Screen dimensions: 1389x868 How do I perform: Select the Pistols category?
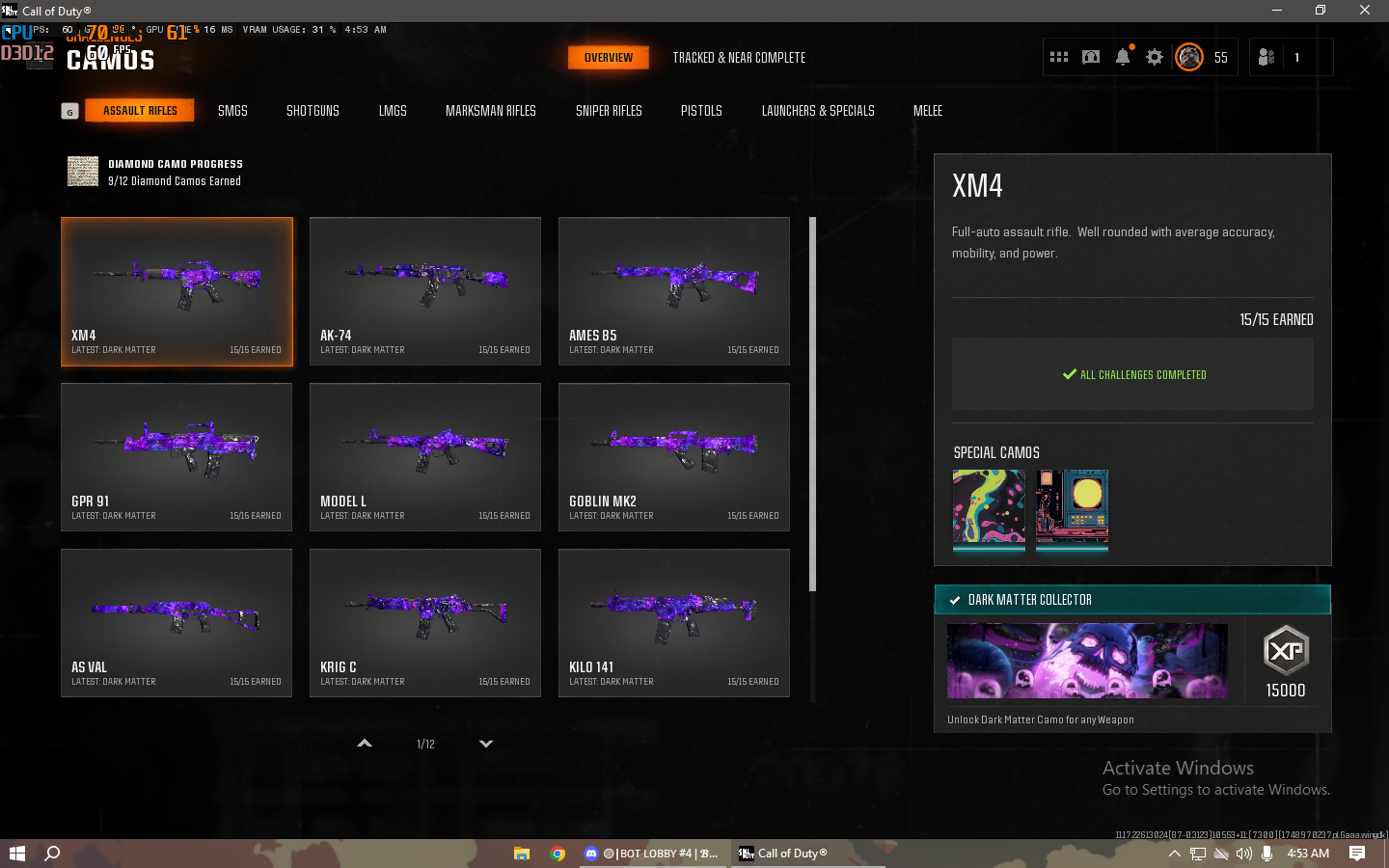(x=701, y=111)
